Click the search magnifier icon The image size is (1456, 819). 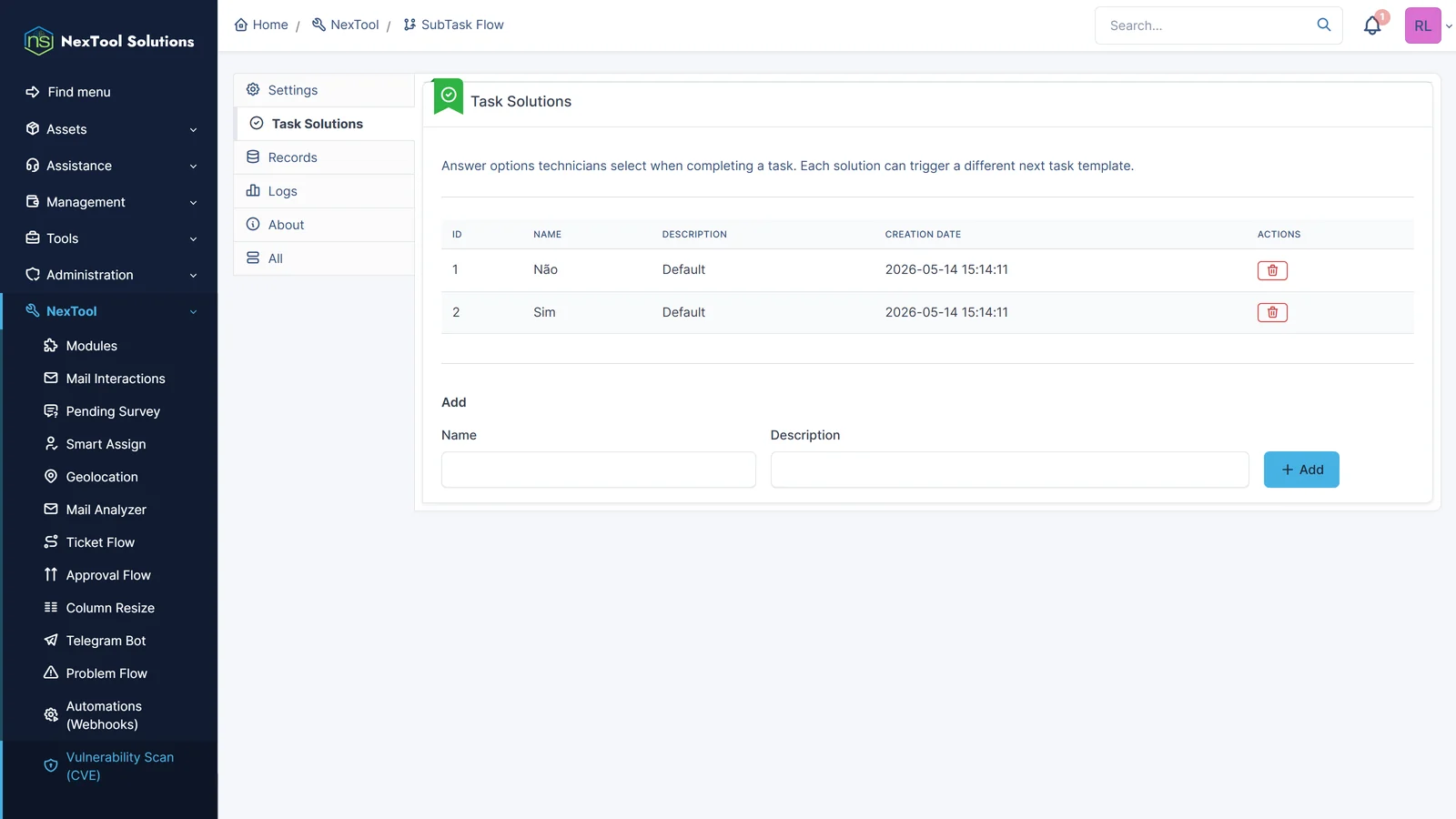[x=1324, y=25]
